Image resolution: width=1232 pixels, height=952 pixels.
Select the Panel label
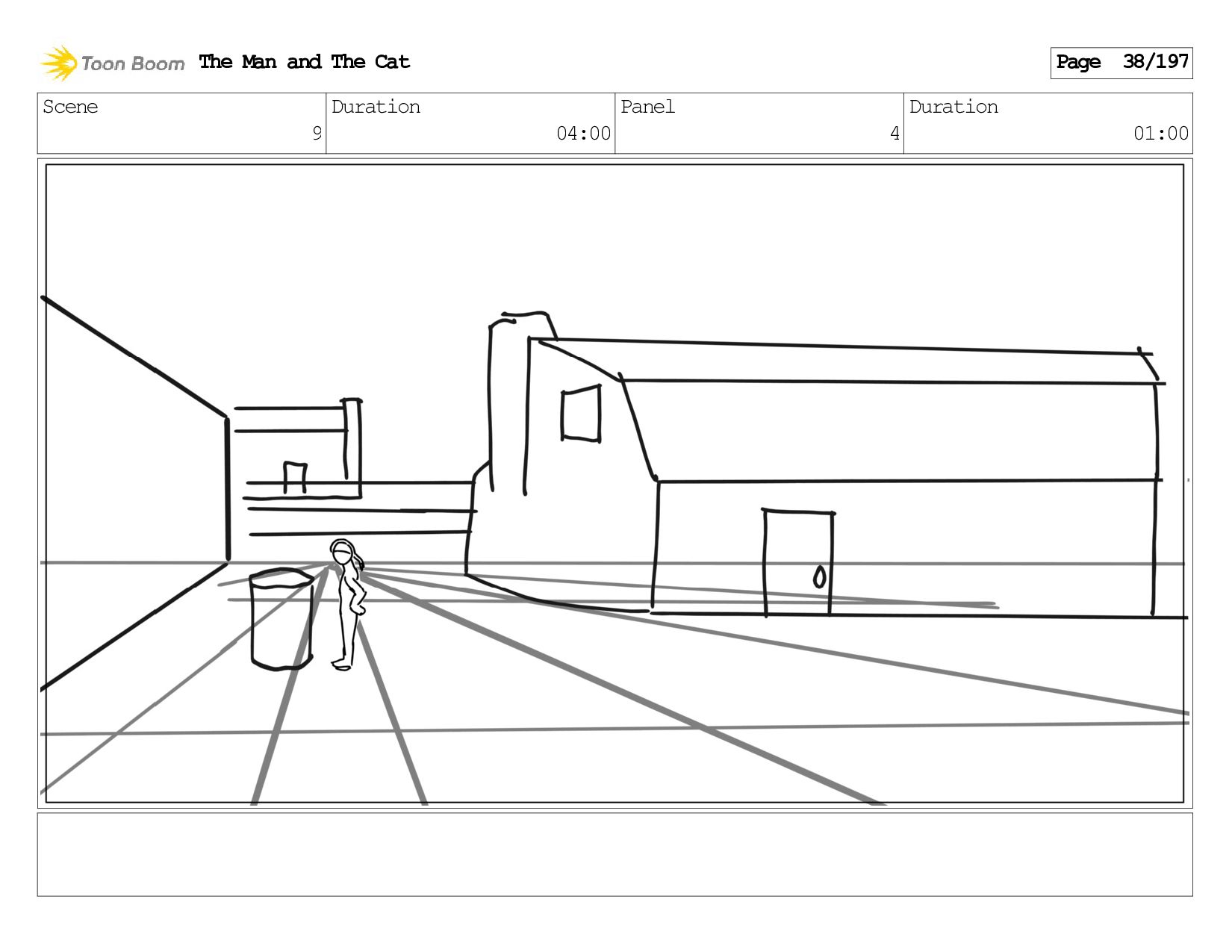[647, 107]
